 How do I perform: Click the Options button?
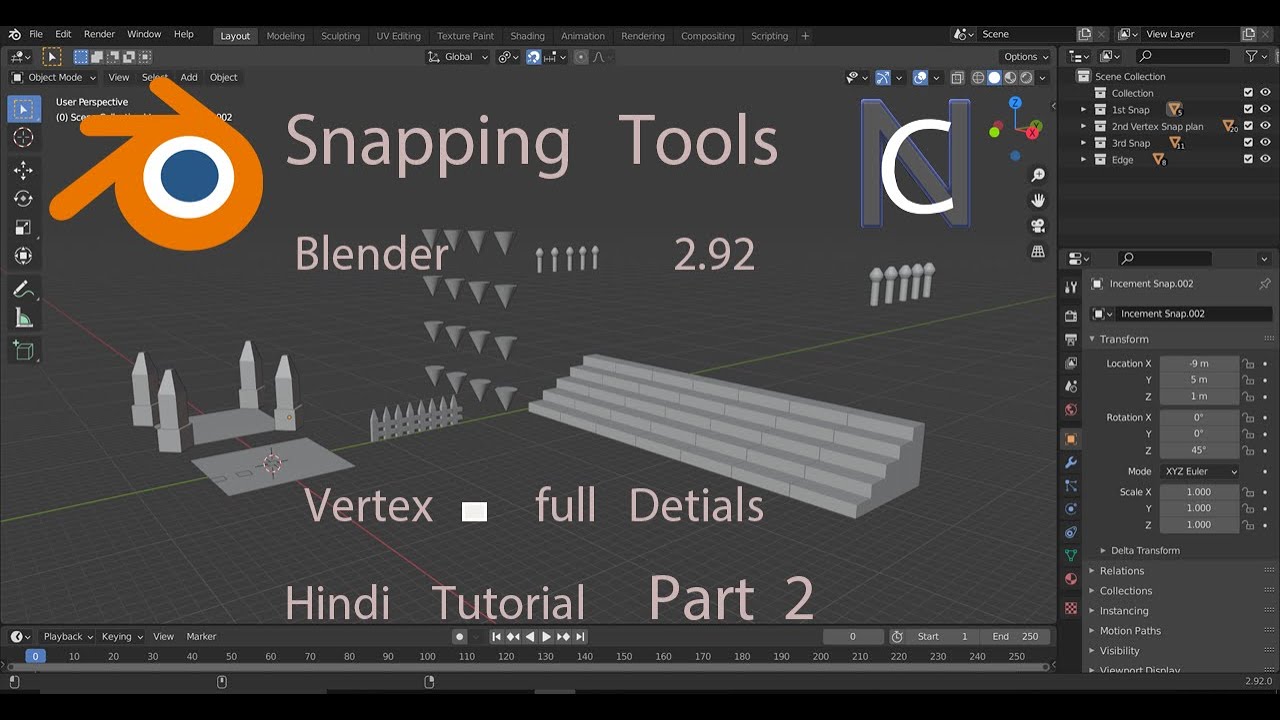pos(1026,57)
